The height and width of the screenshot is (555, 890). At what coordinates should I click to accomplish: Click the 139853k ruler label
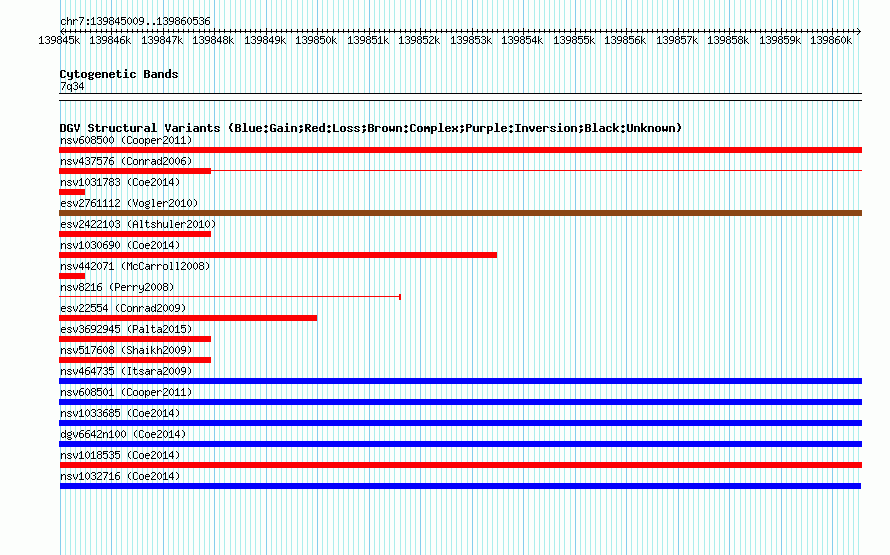[471, 40]
